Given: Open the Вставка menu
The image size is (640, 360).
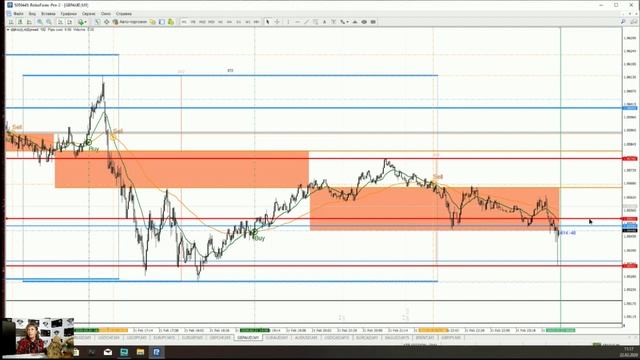Looking at the screenshot, I should tap(48, 13).
